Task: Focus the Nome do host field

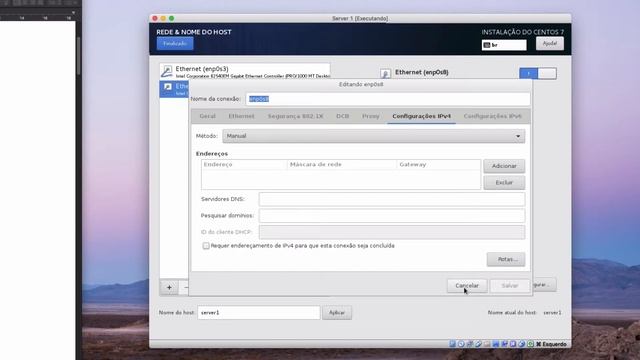Action: click(x=259, y=313)
